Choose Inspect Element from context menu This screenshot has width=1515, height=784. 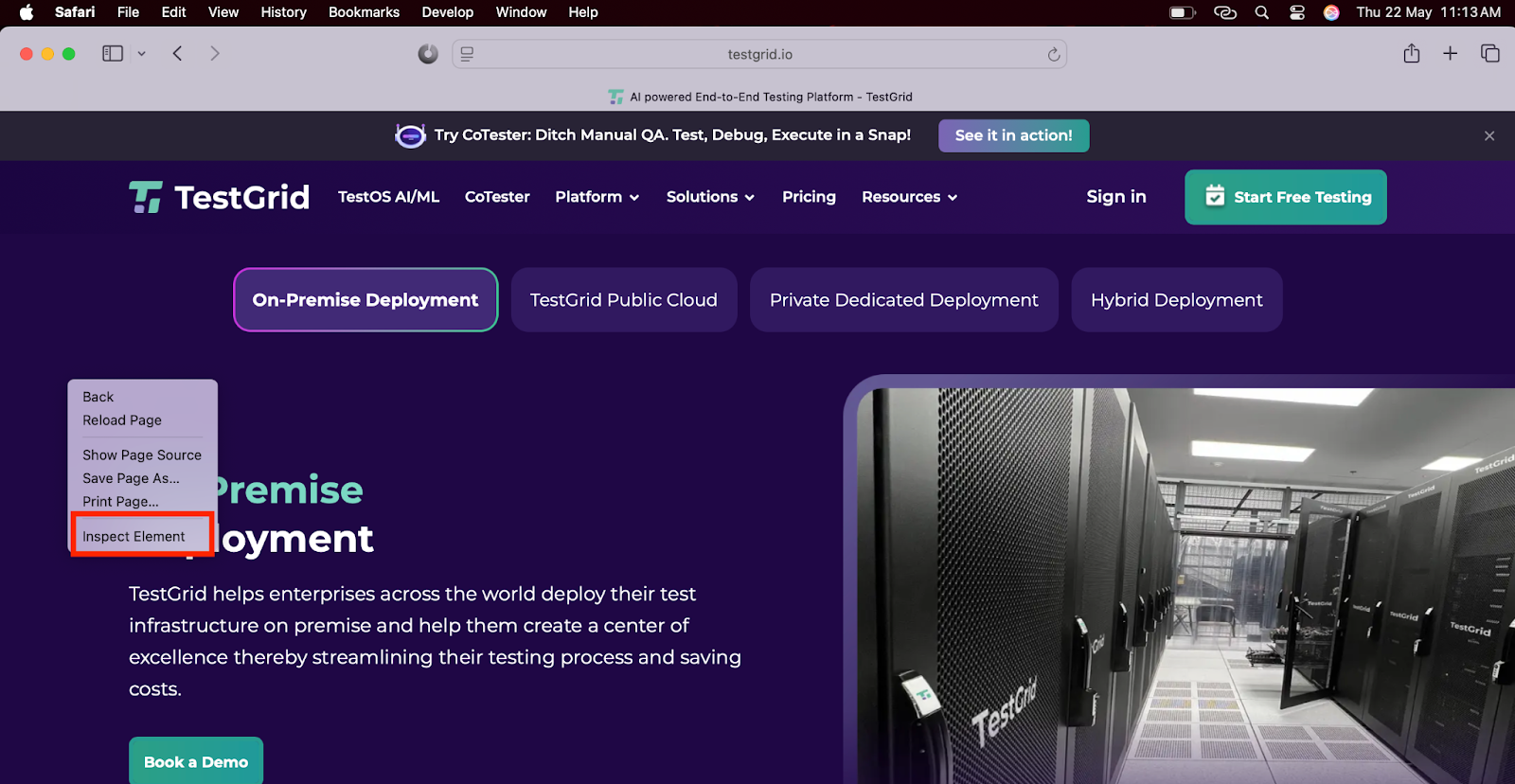tap(143, 537)
